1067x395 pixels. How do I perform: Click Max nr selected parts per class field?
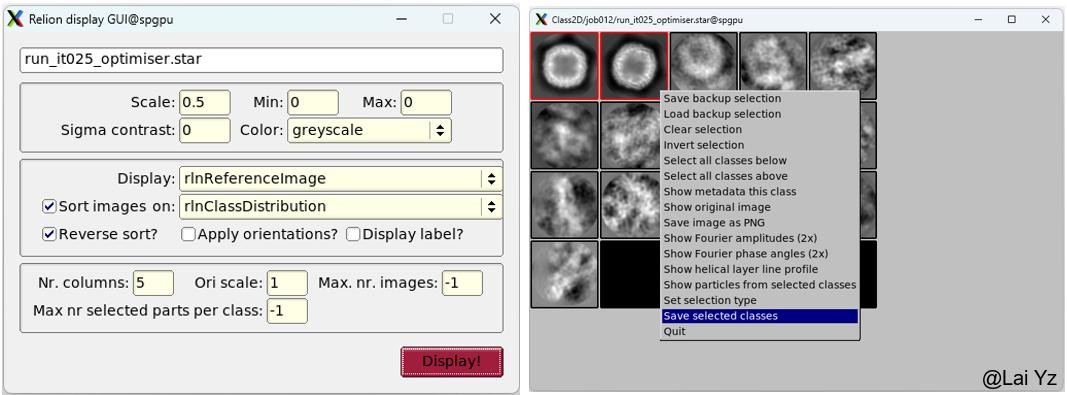287,311
